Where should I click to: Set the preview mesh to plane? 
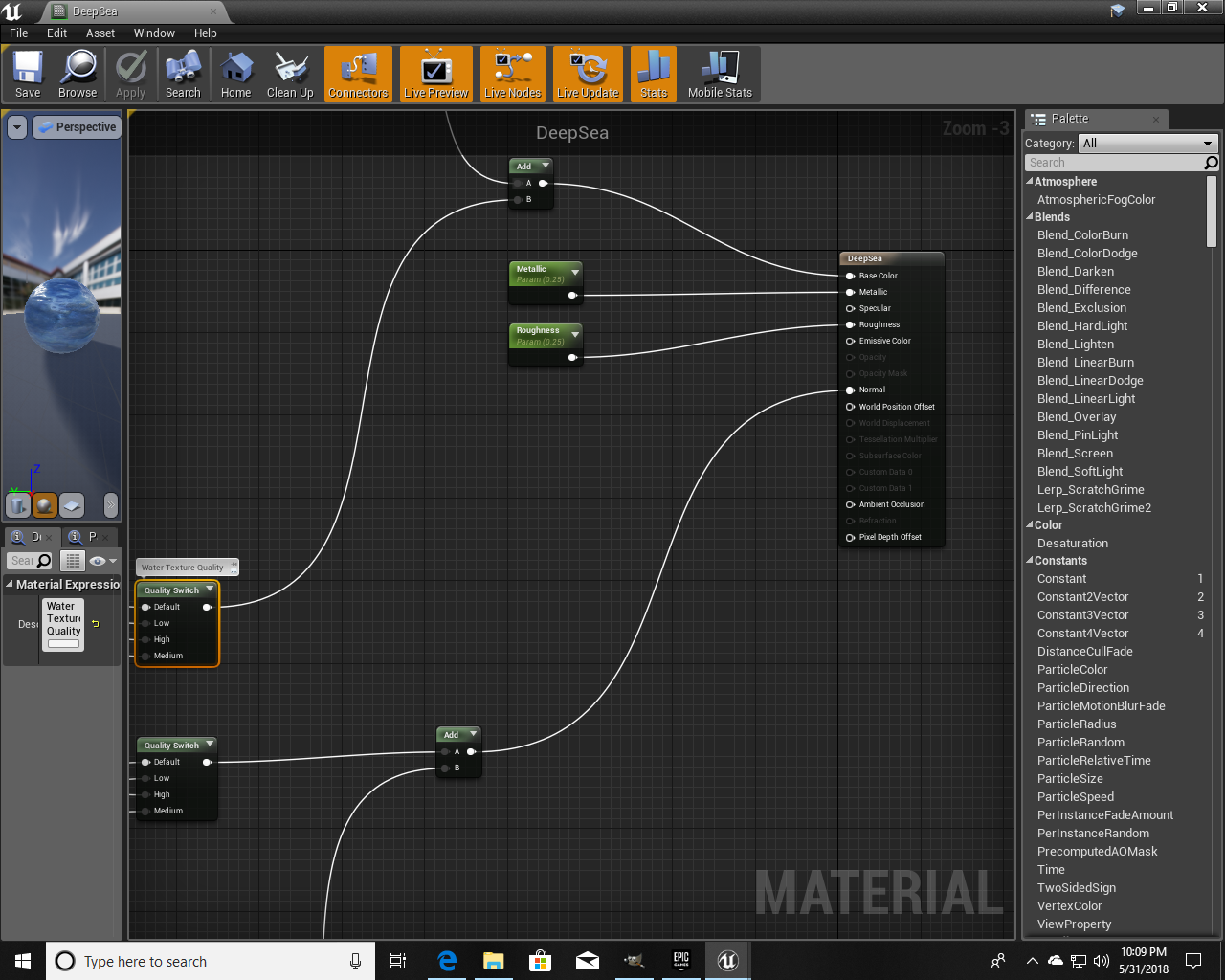coord(72,504)
